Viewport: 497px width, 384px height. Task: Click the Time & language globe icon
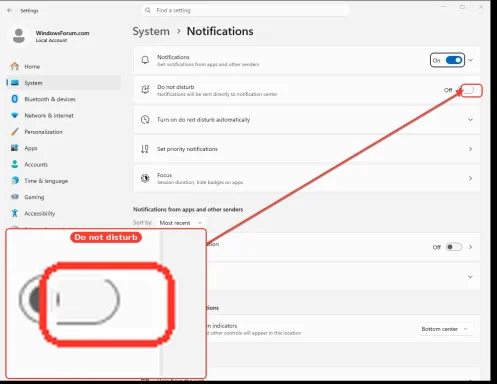pyautogui.click(x=15, y=180)
